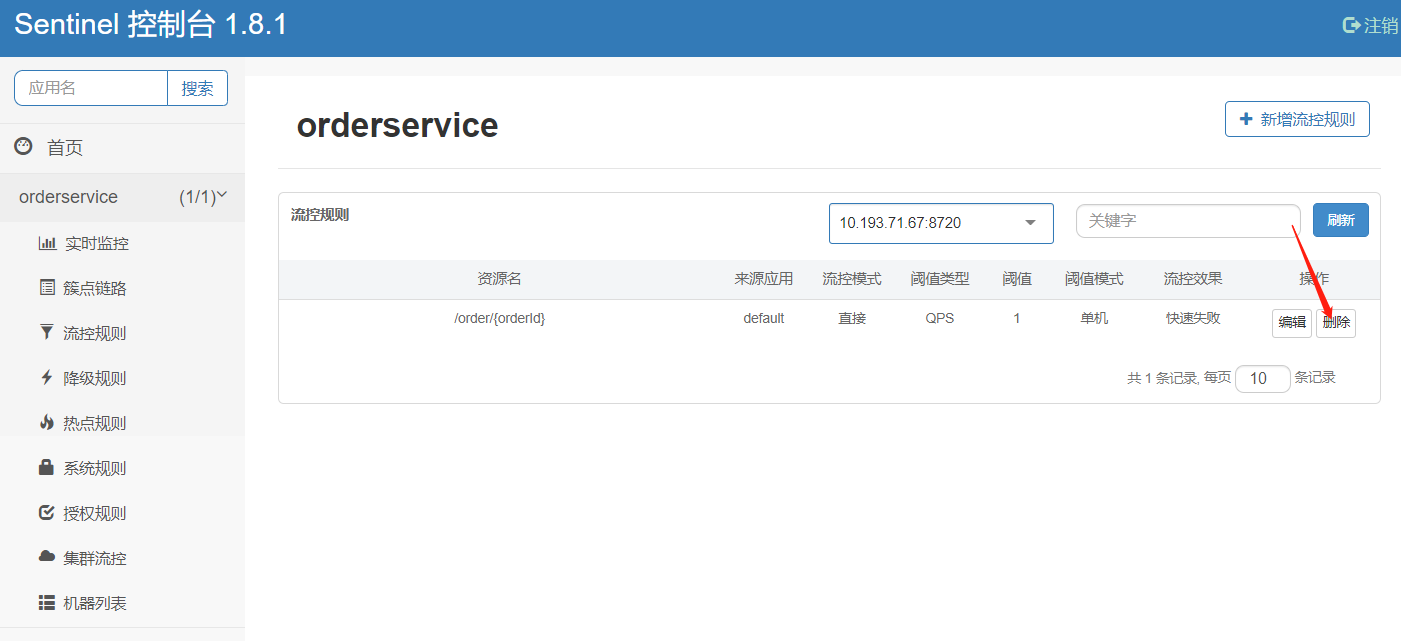1401x641 pixels.
Task: Click the lightning bolt icon for 降级规则
Action: (46, 378)
